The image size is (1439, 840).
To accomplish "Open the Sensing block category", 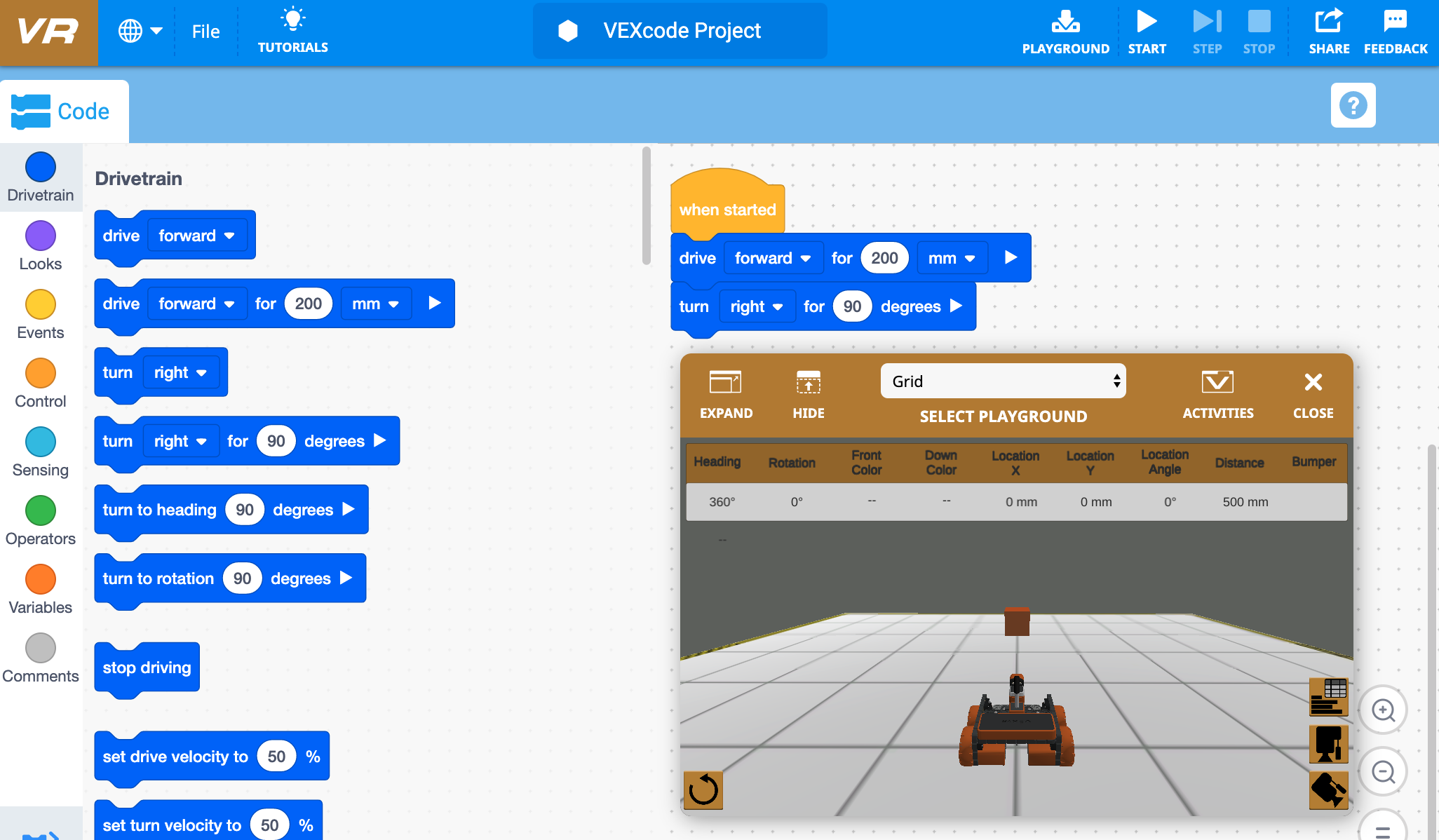I will [x=40, y=453].
